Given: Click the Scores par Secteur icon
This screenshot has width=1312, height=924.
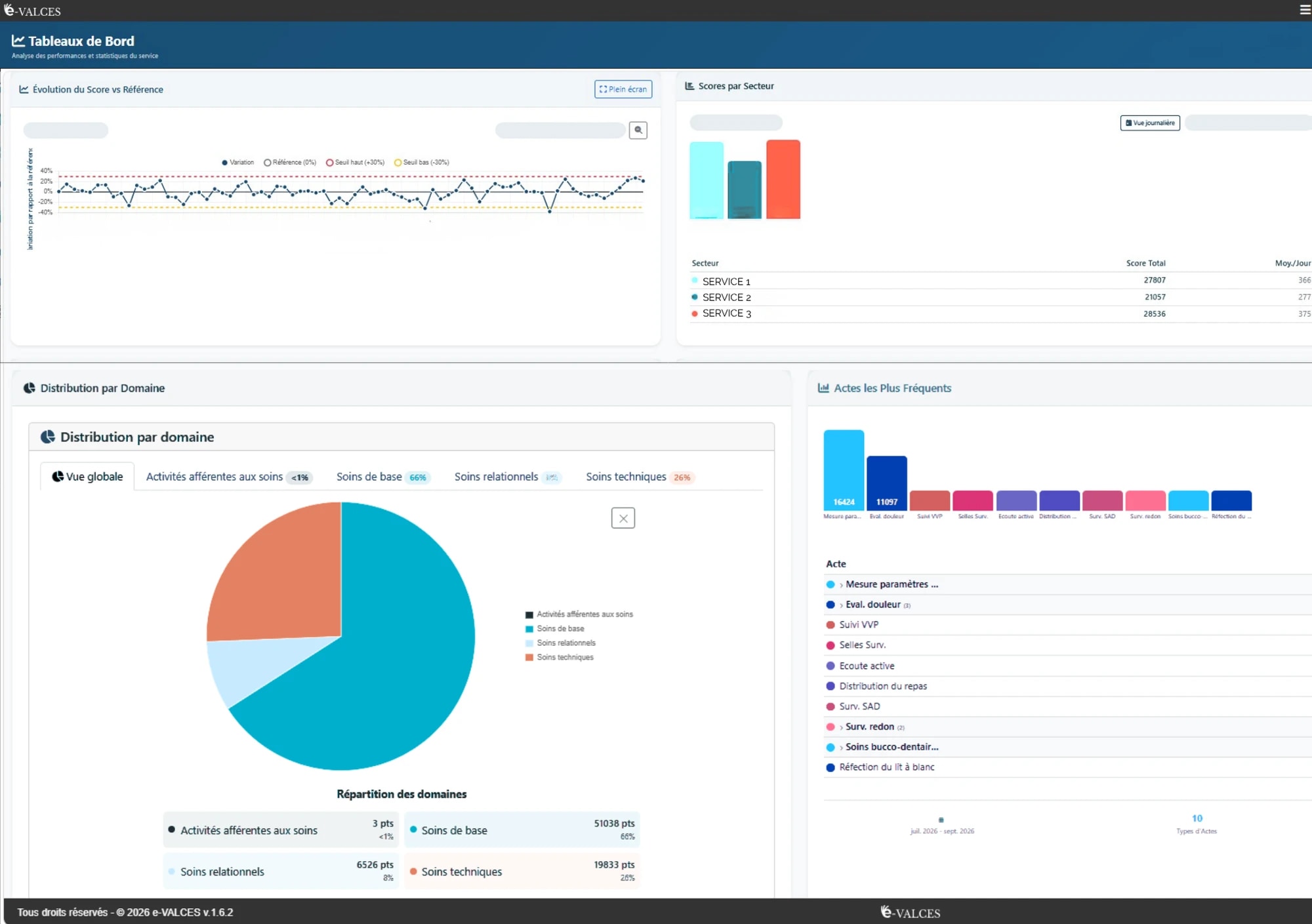Looking at the screenshot, I should [689, 86].
